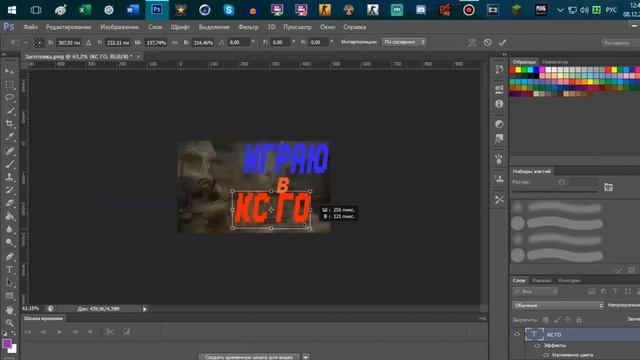640x360 pixels.
Task: Open the layer blend mode Обычные dropdown
Action: [558, 305]
